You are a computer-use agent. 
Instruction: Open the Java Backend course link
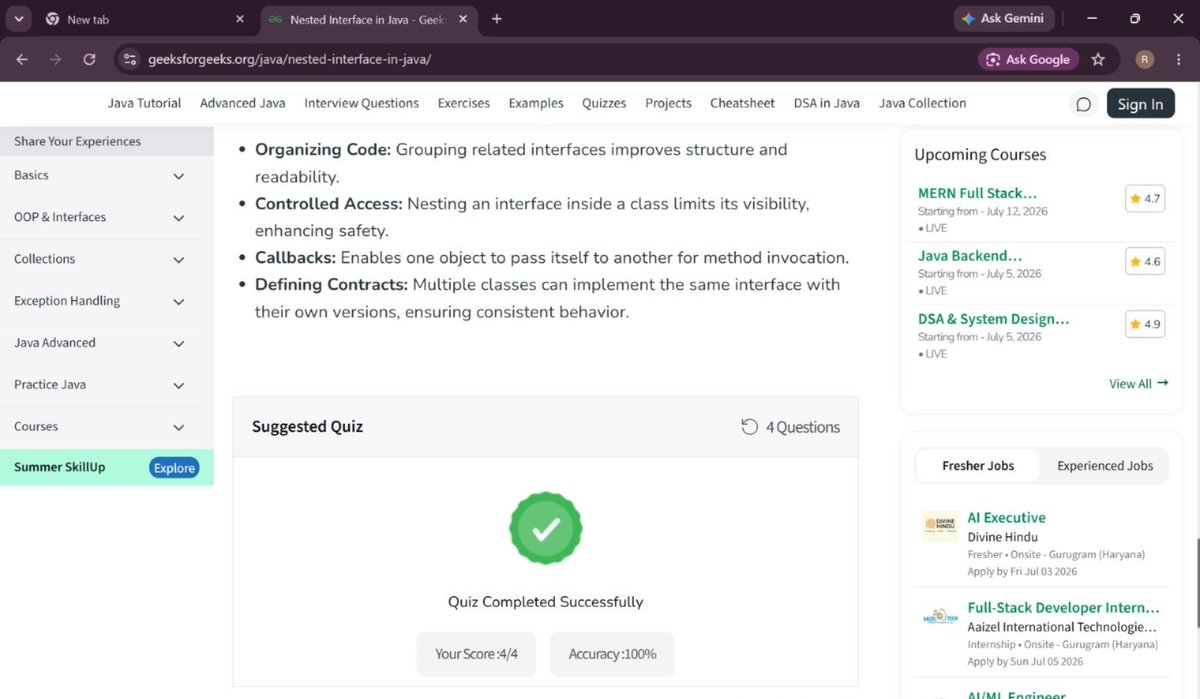(970, 256)
